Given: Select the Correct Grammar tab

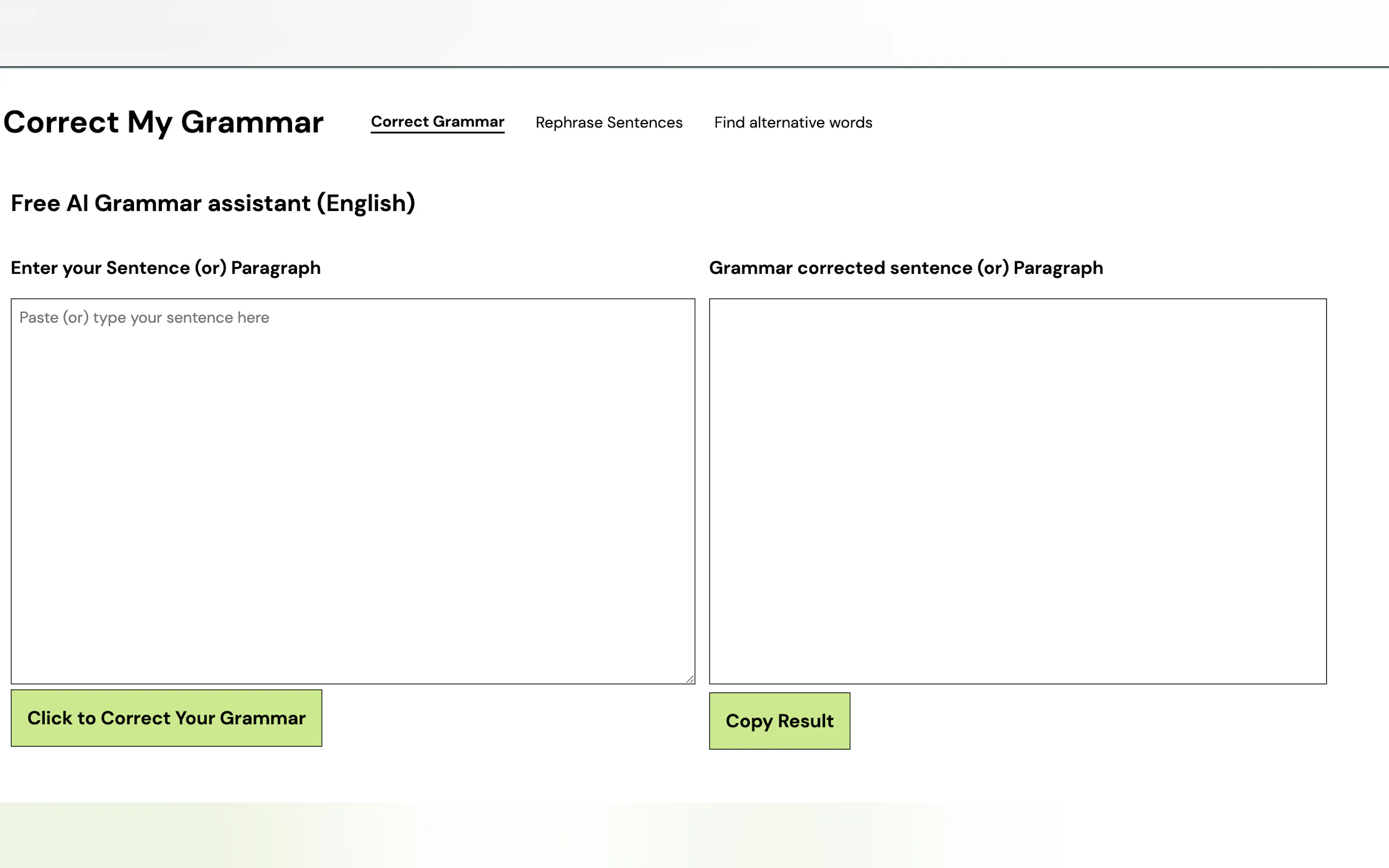Looking at the screenshot, I should pyautogui.click(x=437, y=122).
